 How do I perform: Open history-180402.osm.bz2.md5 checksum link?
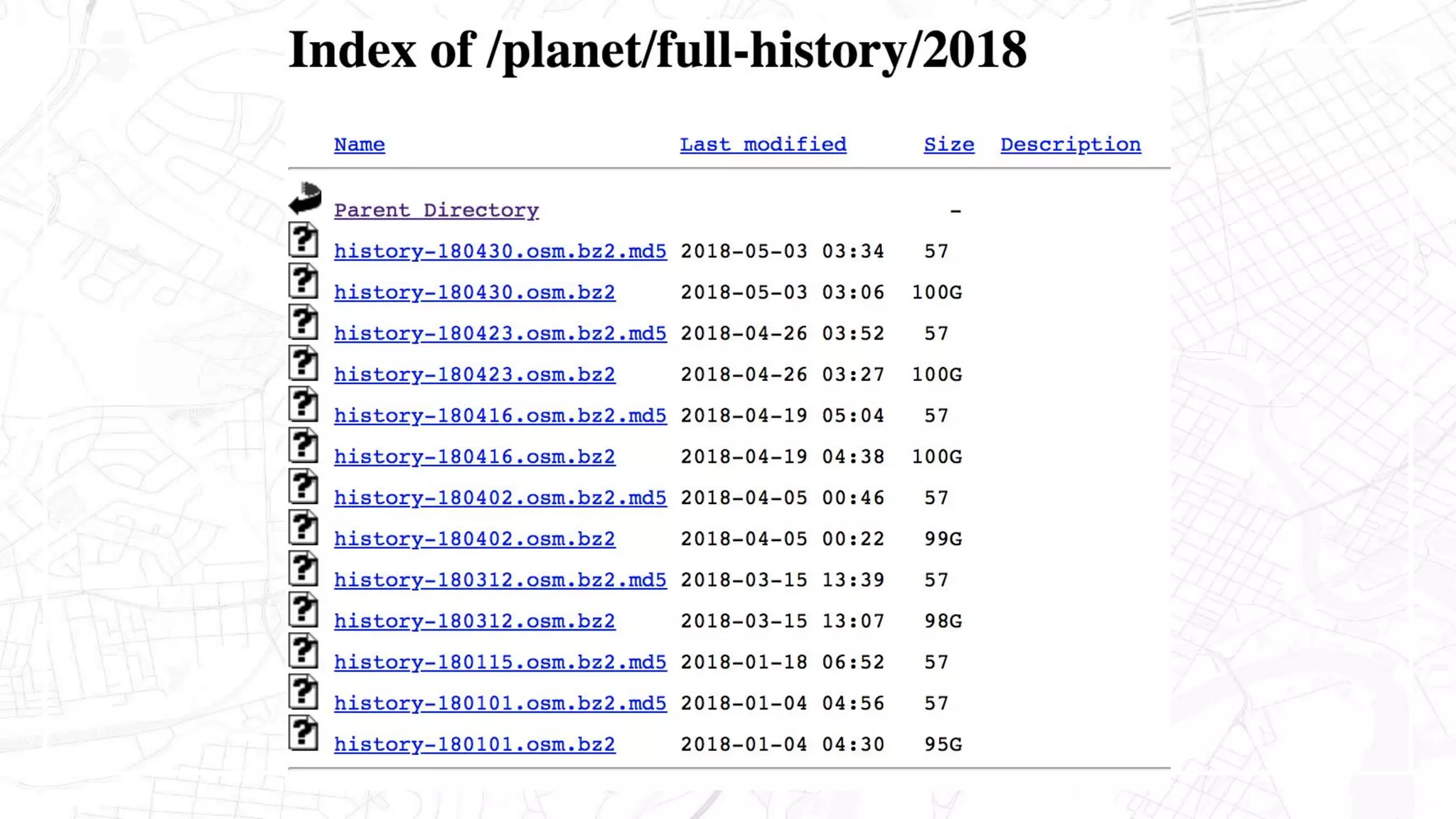(500, 498)
